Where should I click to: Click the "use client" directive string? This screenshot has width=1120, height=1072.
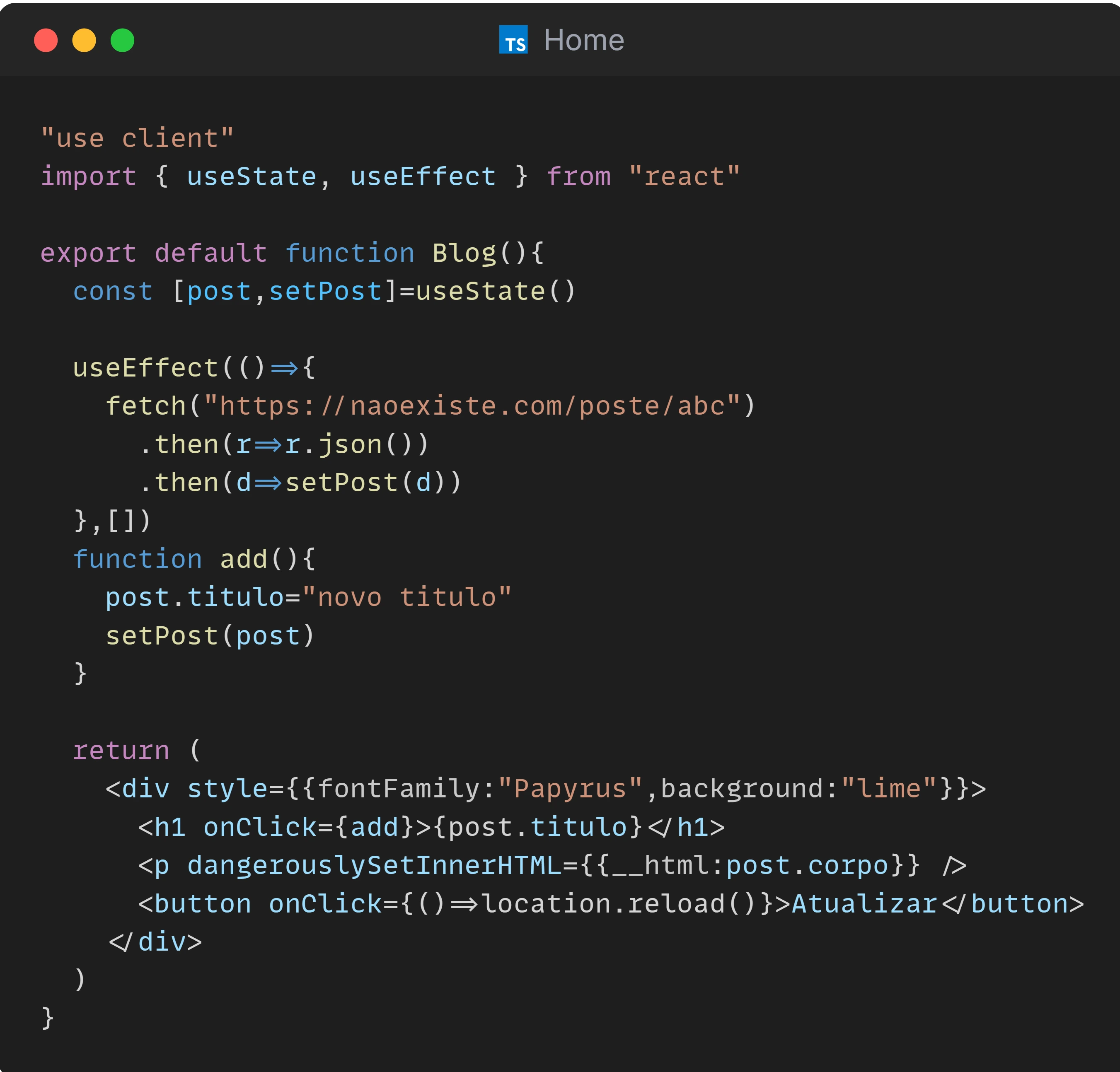coord(137,138)
